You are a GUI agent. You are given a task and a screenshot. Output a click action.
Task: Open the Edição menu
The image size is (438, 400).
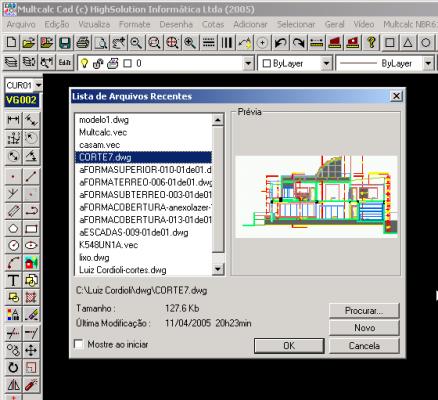pos(57,25)
